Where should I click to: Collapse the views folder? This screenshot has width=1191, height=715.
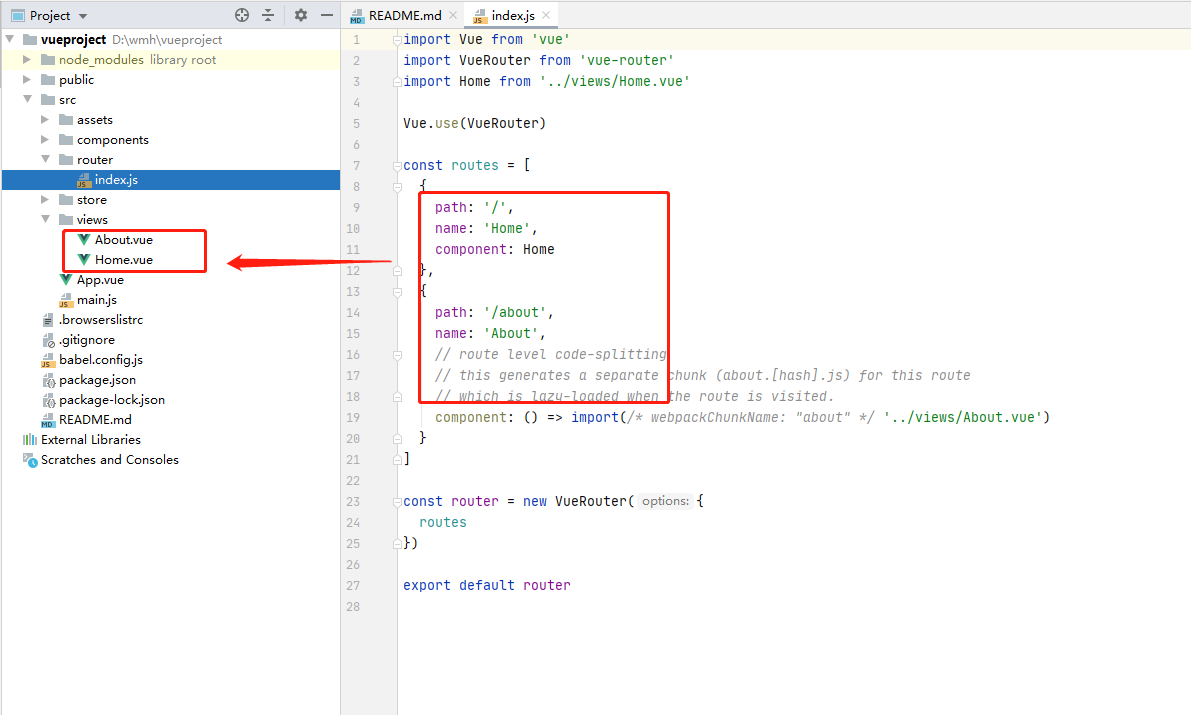click(x=45, y=219)
